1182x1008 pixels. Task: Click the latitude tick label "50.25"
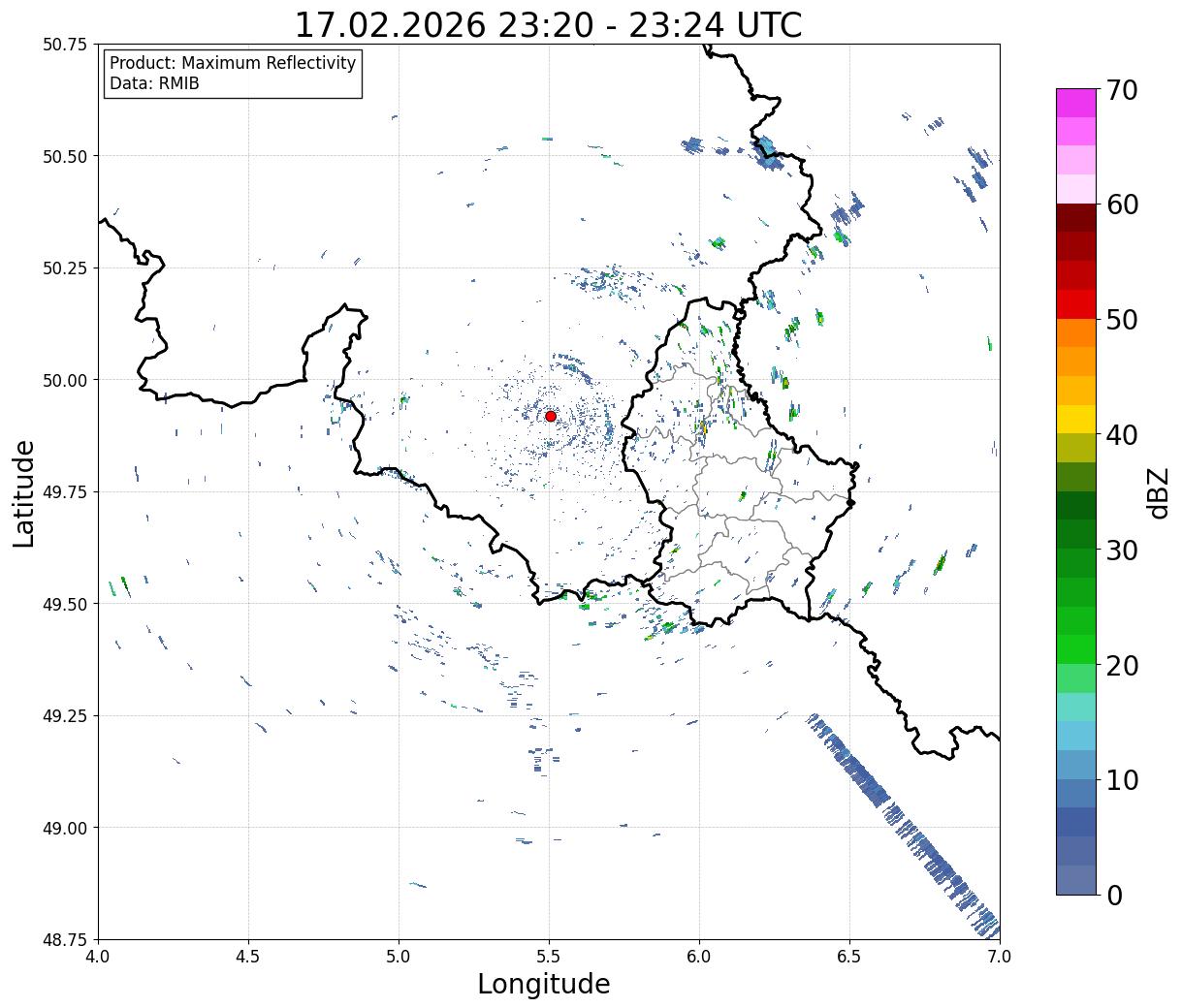point(65,268)
